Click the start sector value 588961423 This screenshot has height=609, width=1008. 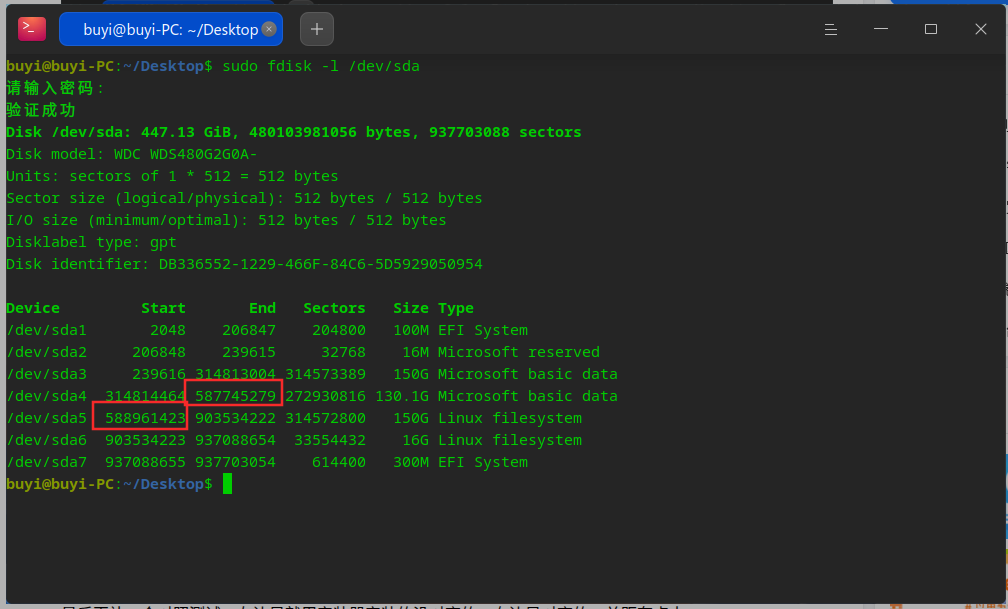[x=145, y=418]
